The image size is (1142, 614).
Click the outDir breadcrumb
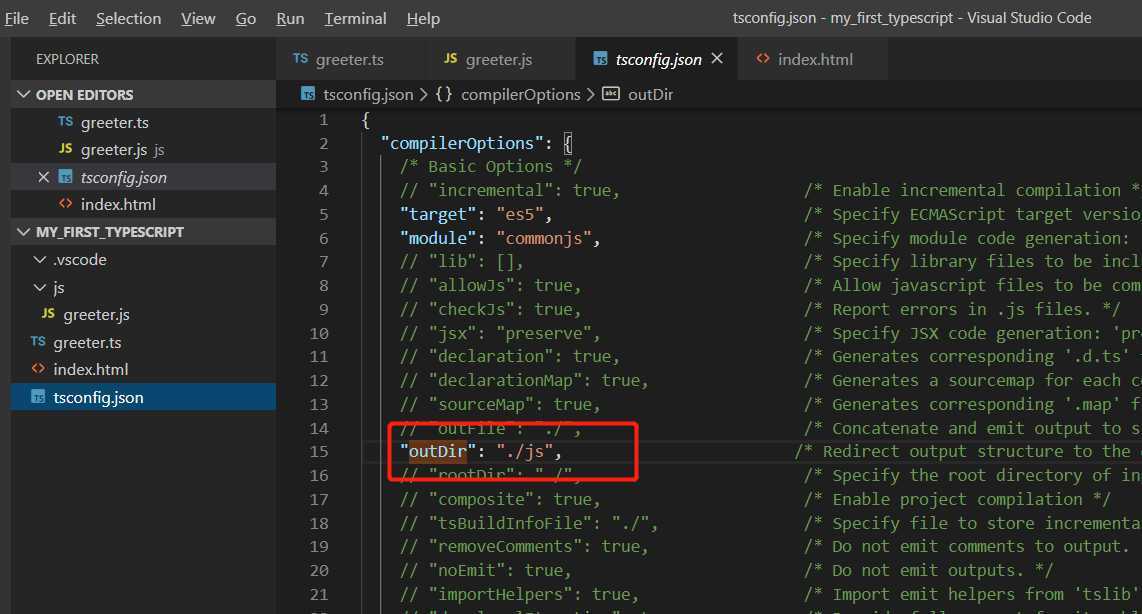click(x=650, y=95)
